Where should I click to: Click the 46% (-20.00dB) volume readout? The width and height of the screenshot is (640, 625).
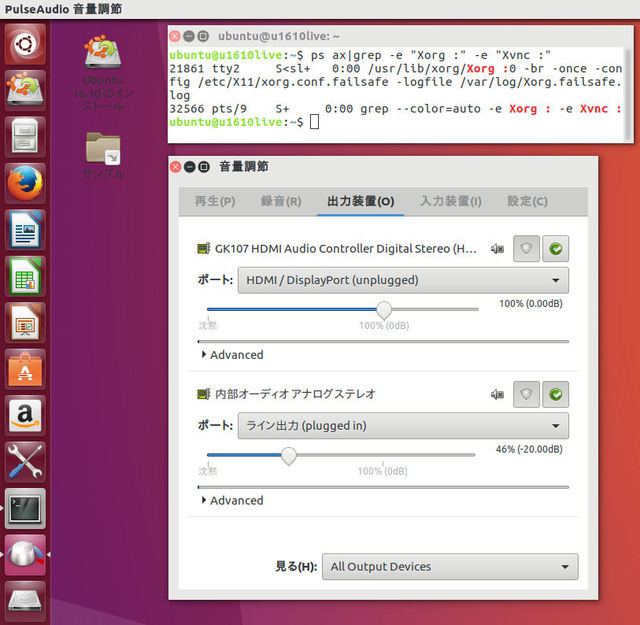tap(529, 449)
